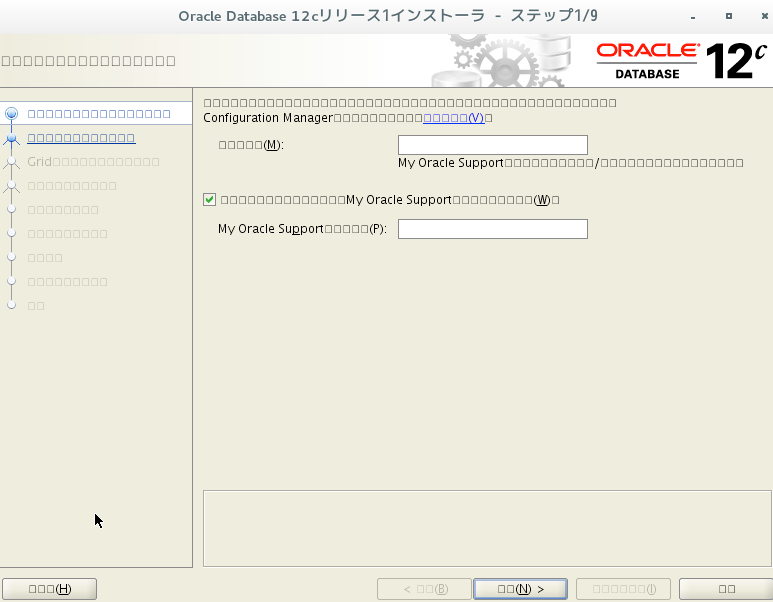The width and height of the screenshot is (773, 602).
Task: Click the Help (H) button
Action: [x=49, y=589]
